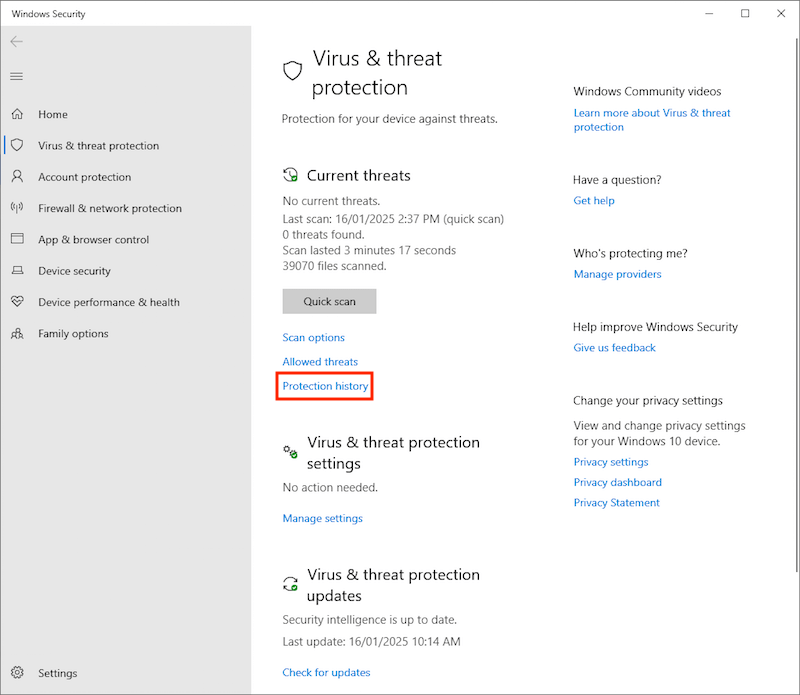Click the back navigation arrow
The width and height of the screenshot is (800, 695).
[x=16, y=41]
